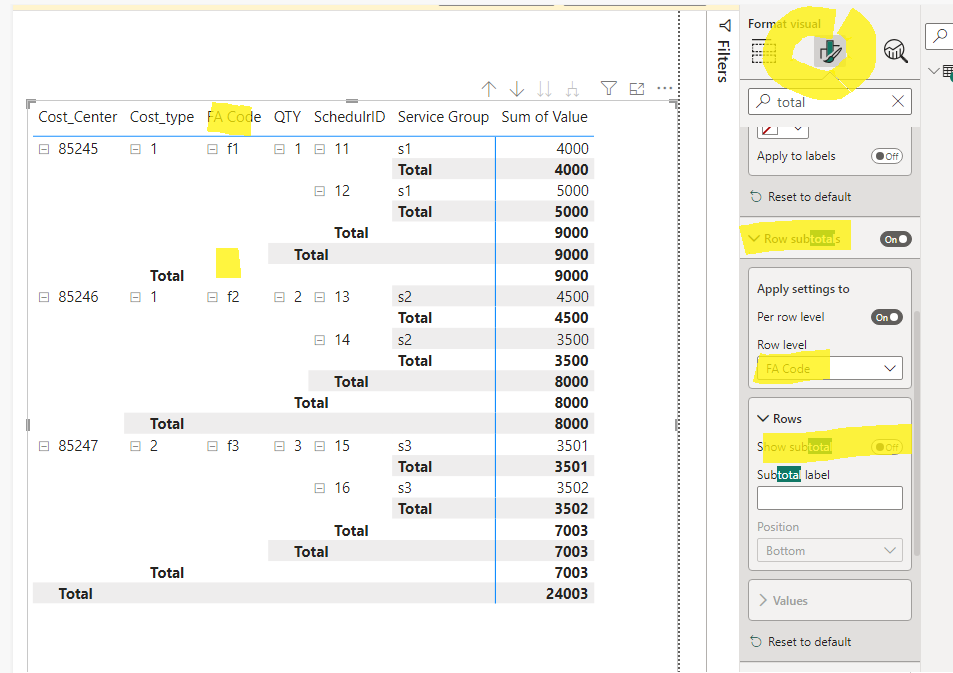Collapse the Rows card chevron
Viewport: 953px width, 673px height.
tap(763, 418)
